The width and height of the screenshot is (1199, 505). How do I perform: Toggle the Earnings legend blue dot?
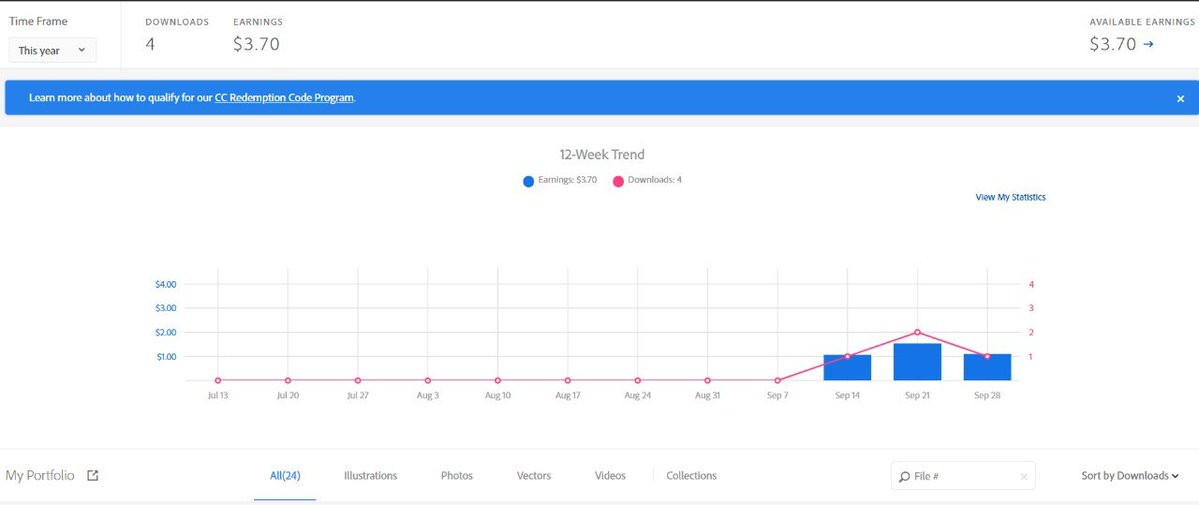point(528,181)
